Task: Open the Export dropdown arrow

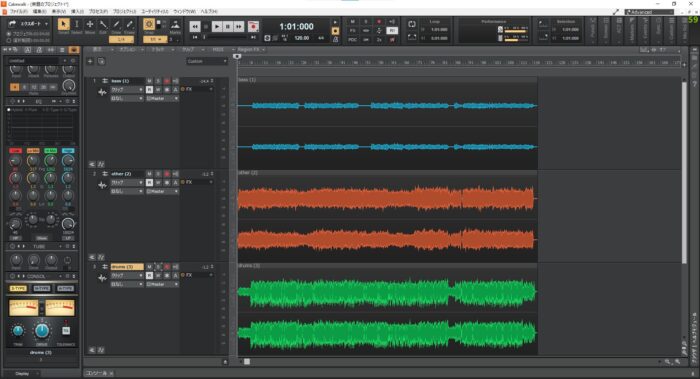Action: pyautogui.click(x=46, y=24)
